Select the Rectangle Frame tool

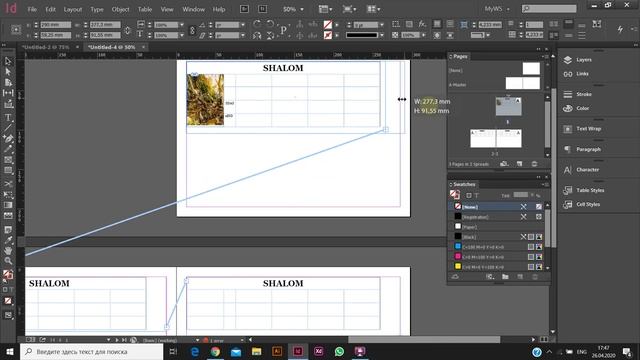pyautogui.click(x=8, y=160)
